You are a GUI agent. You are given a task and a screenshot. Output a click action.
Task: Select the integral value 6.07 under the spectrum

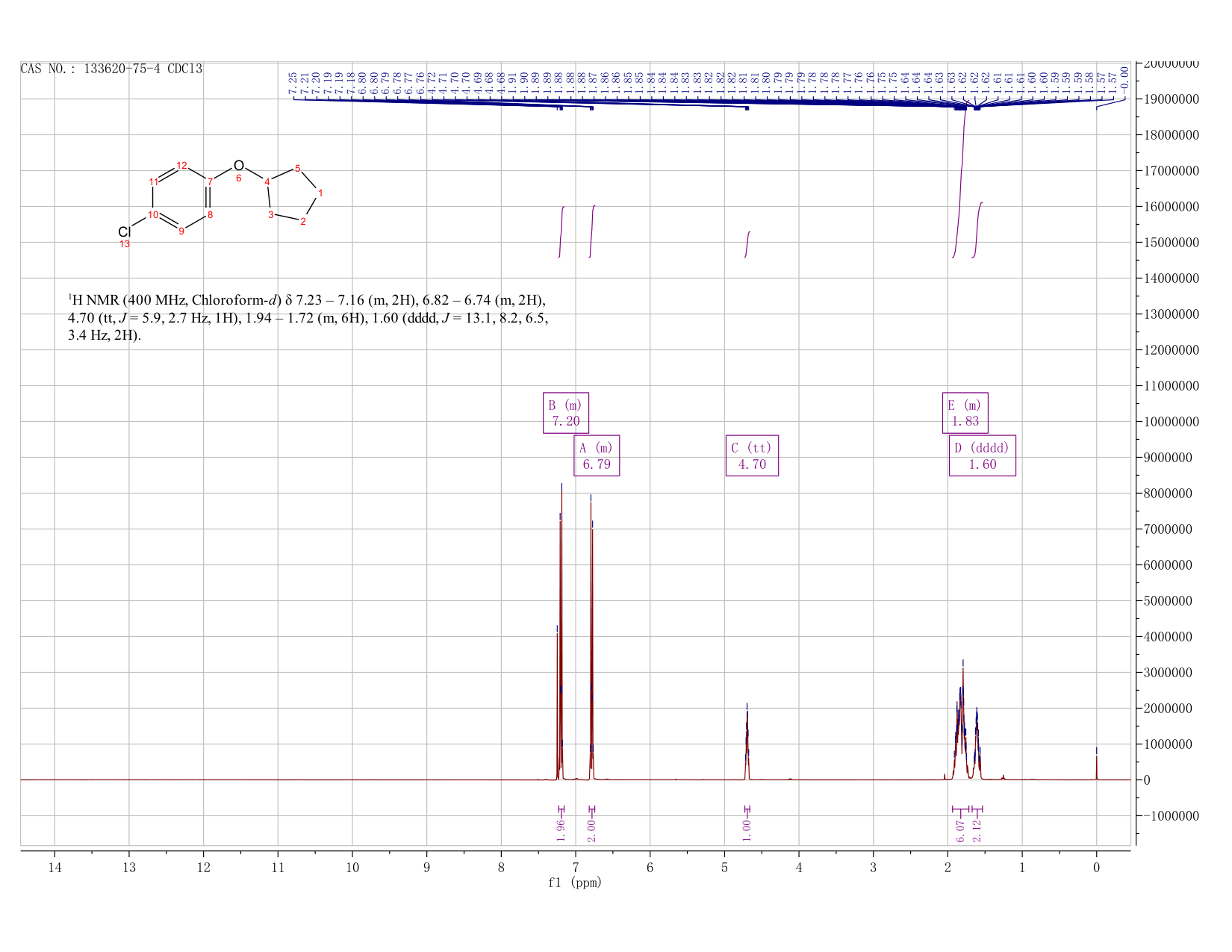(x=960, y=831)
